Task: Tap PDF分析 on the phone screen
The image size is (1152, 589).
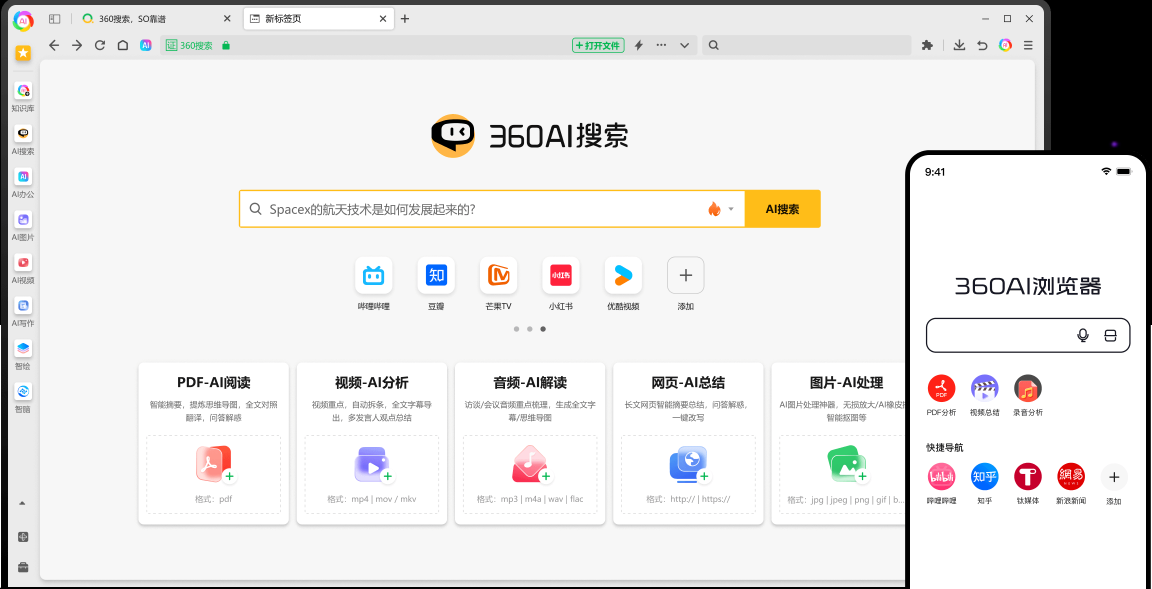Action: click(x=941, y=396)
